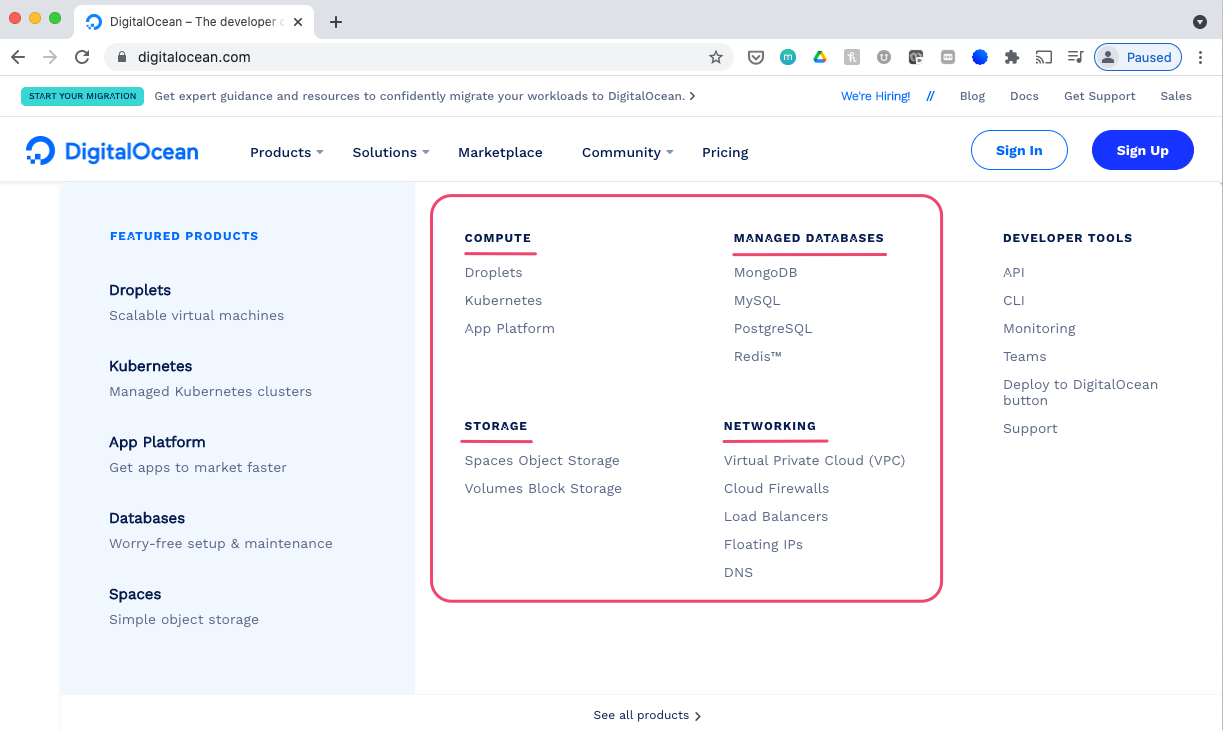Screen dimensions: 1223x730
Task: Select MySQL under Managed Databases
Action: pyautogui.click(x=757, y=300)
